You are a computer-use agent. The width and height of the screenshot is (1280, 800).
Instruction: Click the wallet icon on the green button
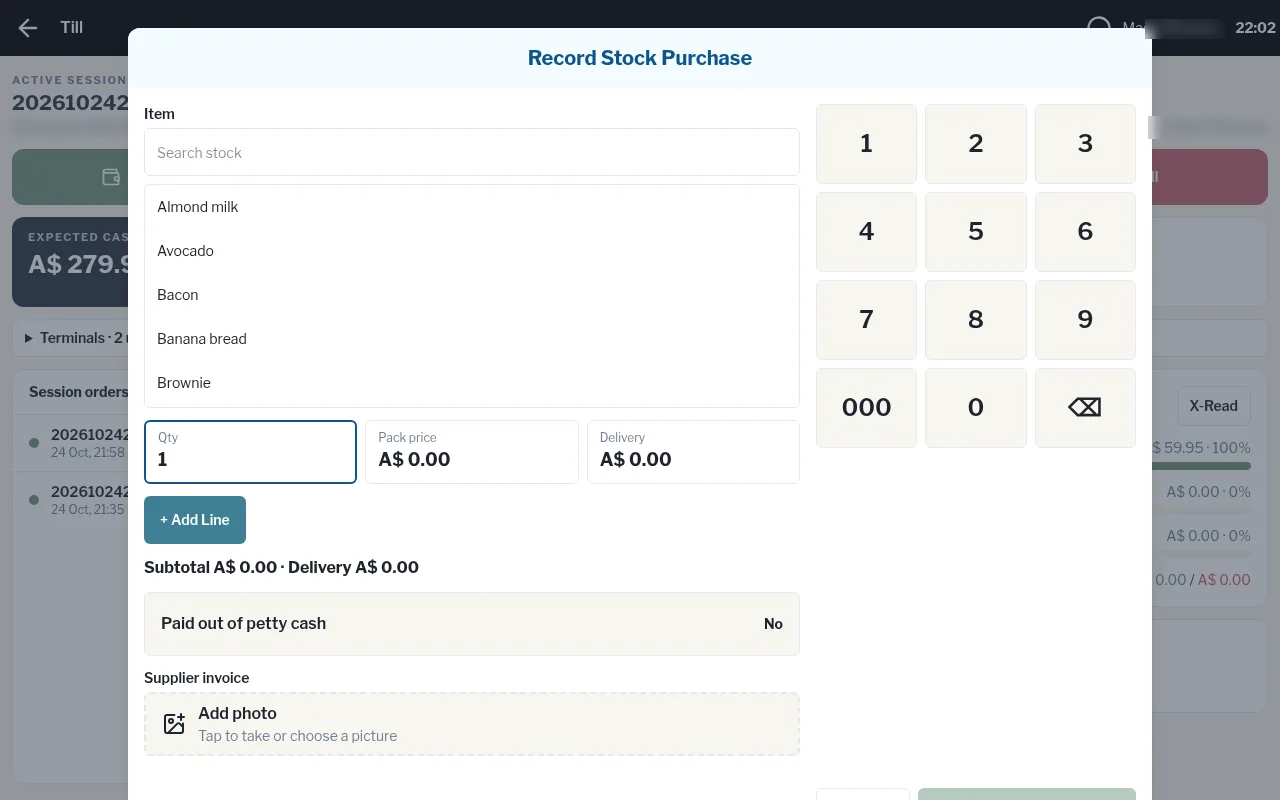(x=111, y=177)
